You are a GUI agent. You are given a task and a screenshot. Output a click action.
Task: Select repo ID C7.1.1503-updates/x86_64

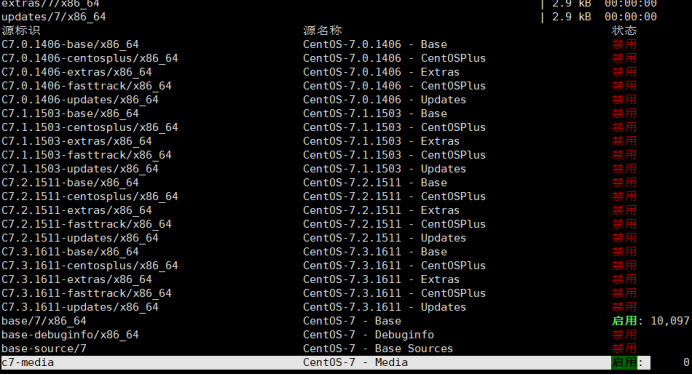coord(79,169)
